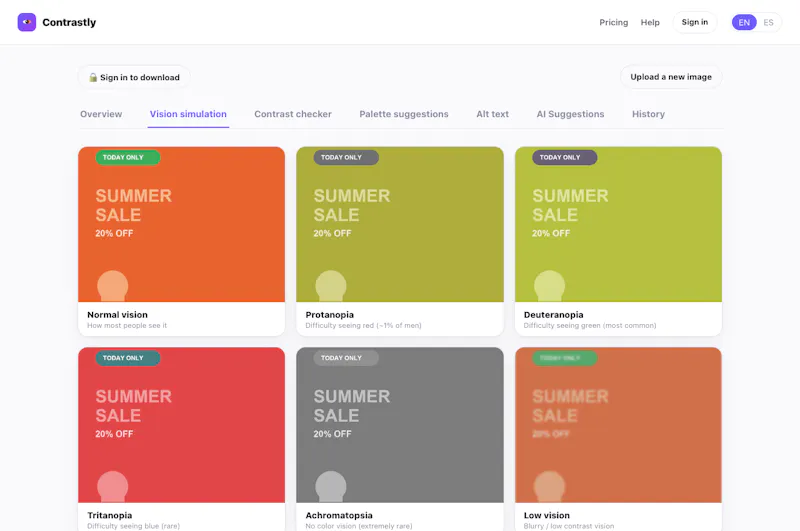800x531 pixels.
Task: Click the Low vision preview image
Action: tap(618, 425)
